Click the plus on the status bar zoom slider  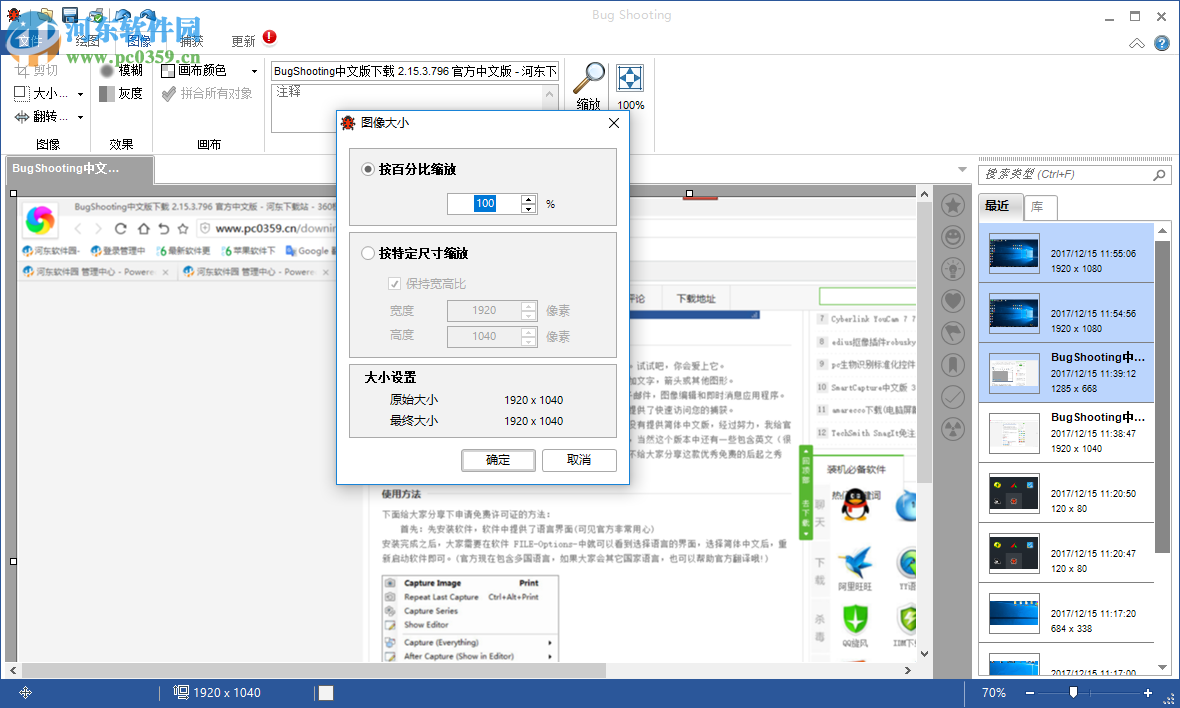click(x=1146, y=692)
